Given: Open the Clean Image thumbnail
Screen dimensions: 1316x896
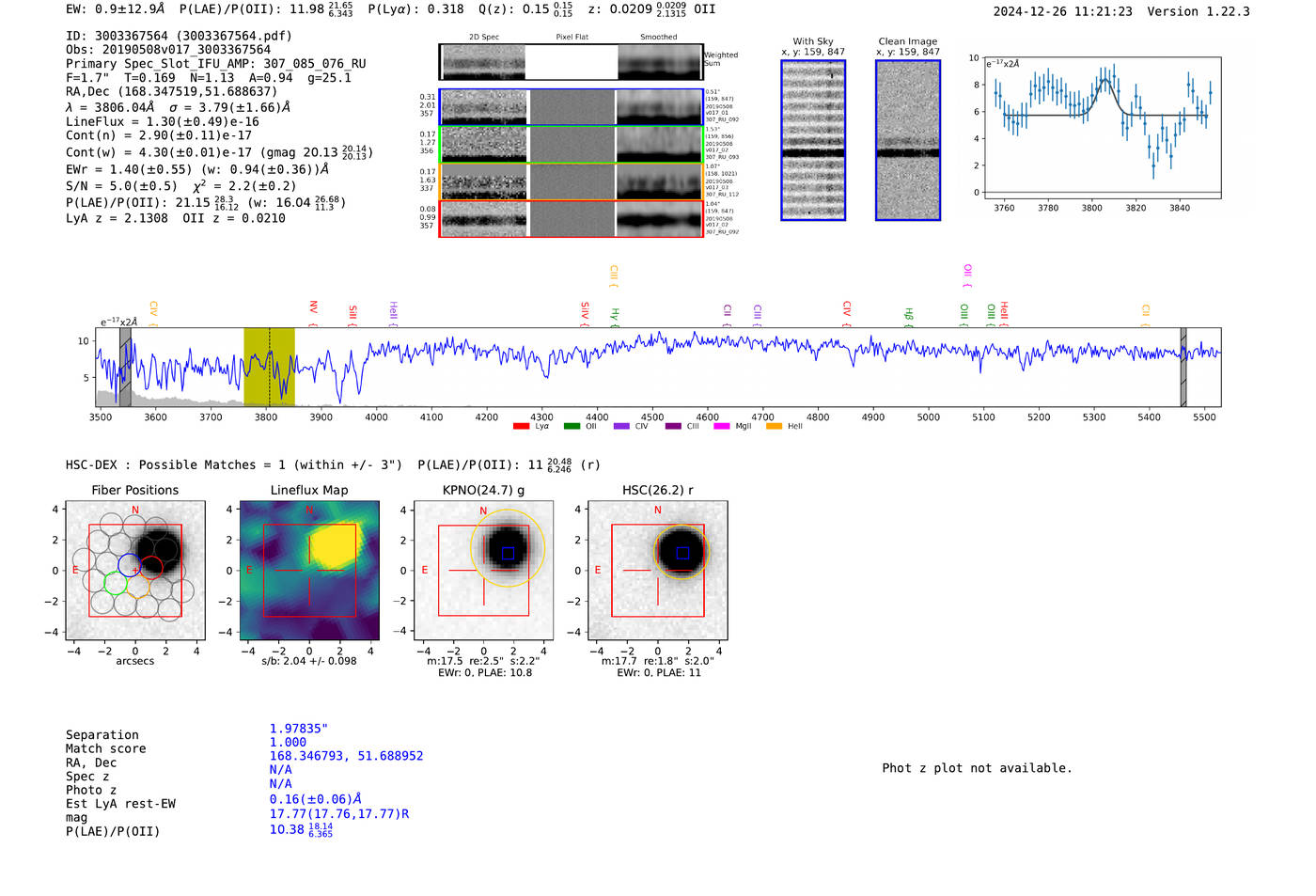Looking at the screenshot, I should [x=908, y=140].
